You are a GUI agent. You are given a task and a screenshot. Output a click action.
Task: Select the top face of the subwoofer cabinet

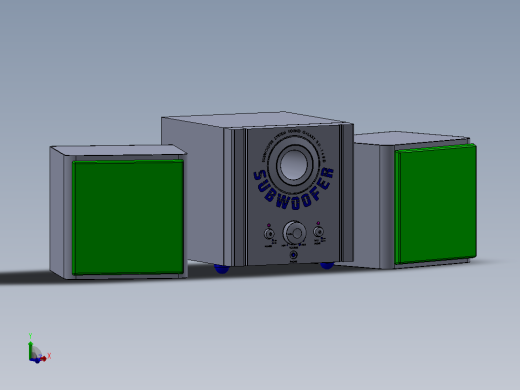(257, 119)
